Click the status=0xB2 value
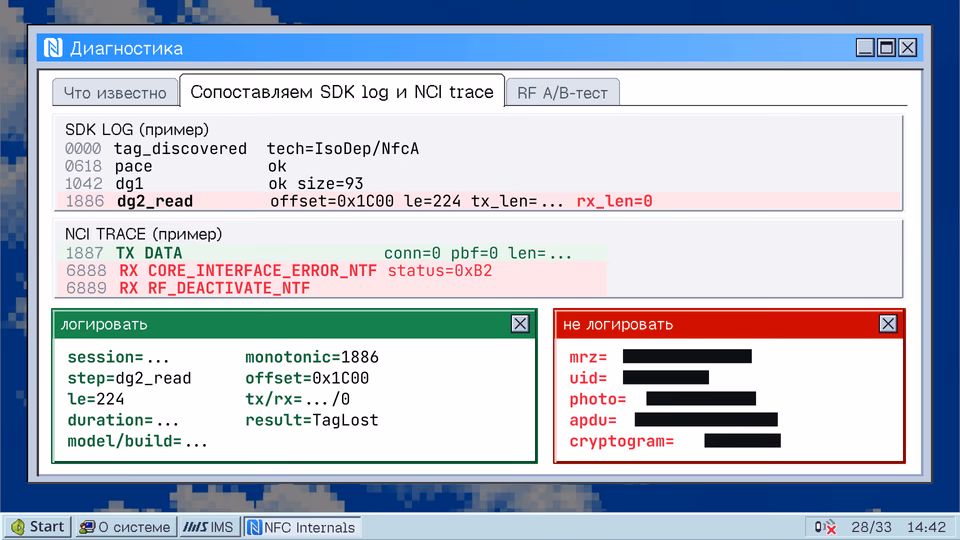The width and height of the screenshot is (960, 540). click(x=440, y=271)
